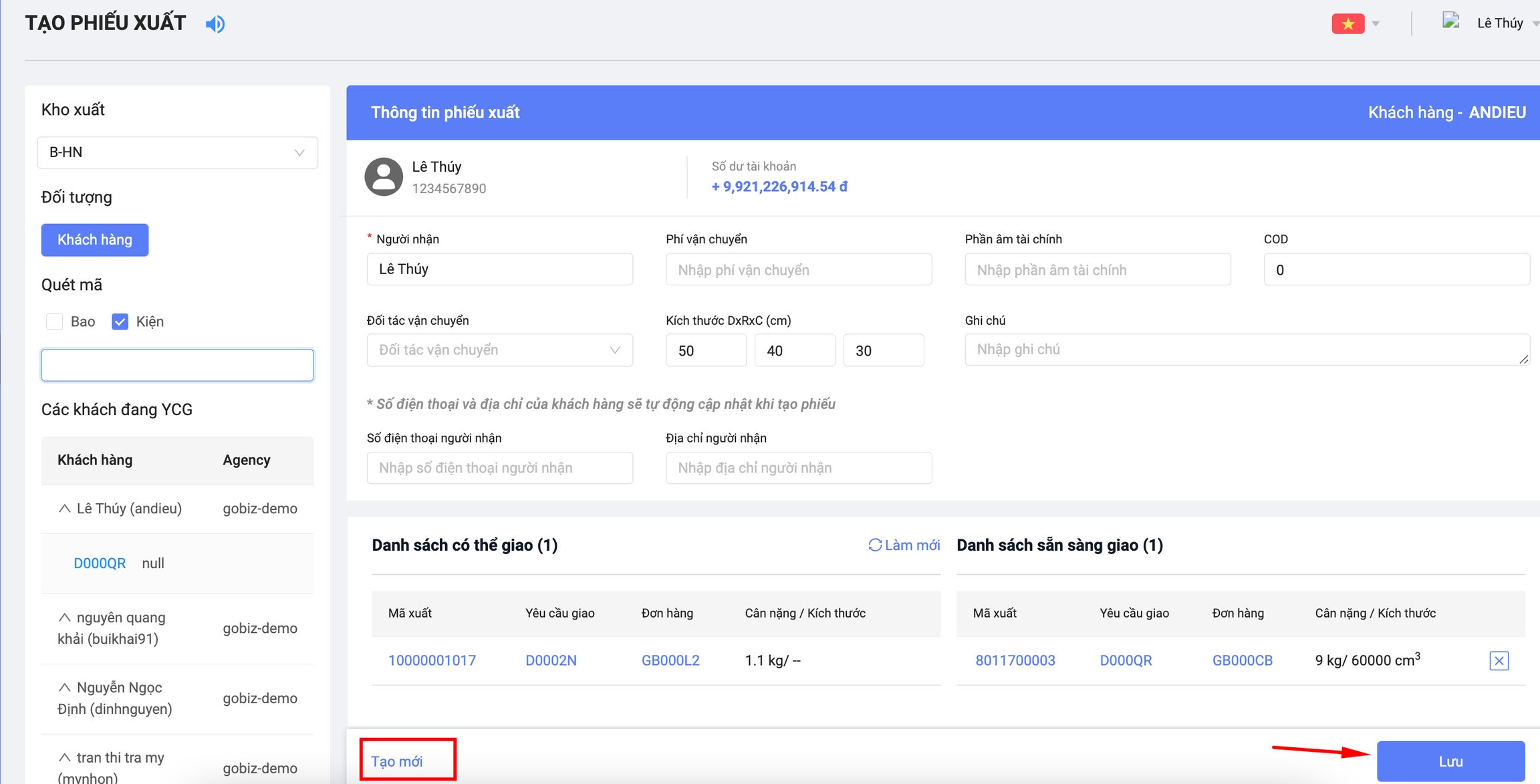Select the Khách hàng target button
Viewport: 1540px width, 784px height.
click(95, 240)
